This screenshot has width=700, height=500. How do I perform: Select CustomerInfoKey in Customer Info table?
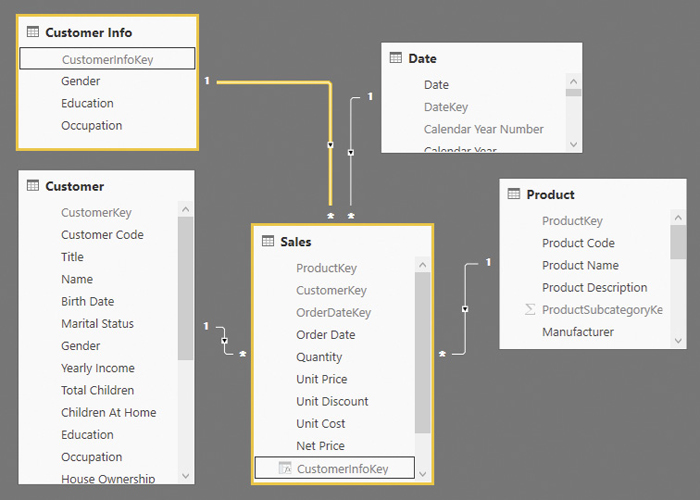pos(107,59)
